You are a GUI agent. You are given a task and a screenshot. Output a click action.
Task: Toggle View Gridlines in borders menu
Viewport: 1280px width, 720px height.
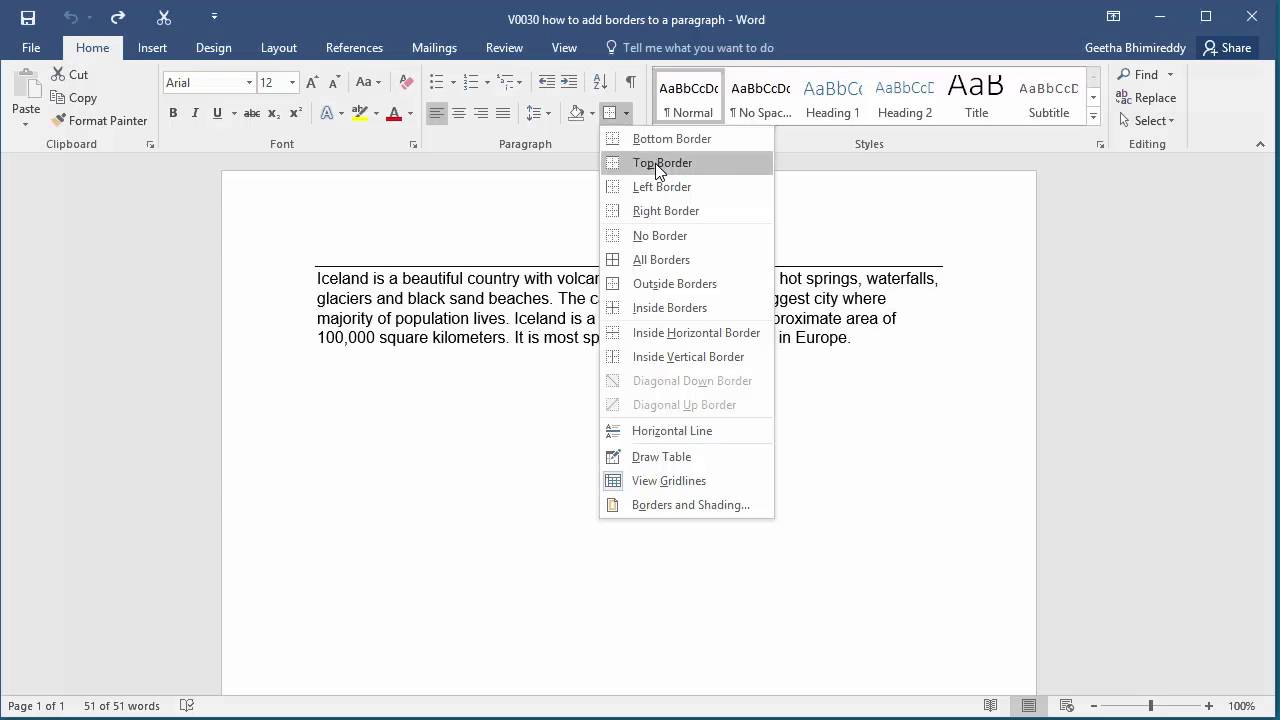coord(687,481)
